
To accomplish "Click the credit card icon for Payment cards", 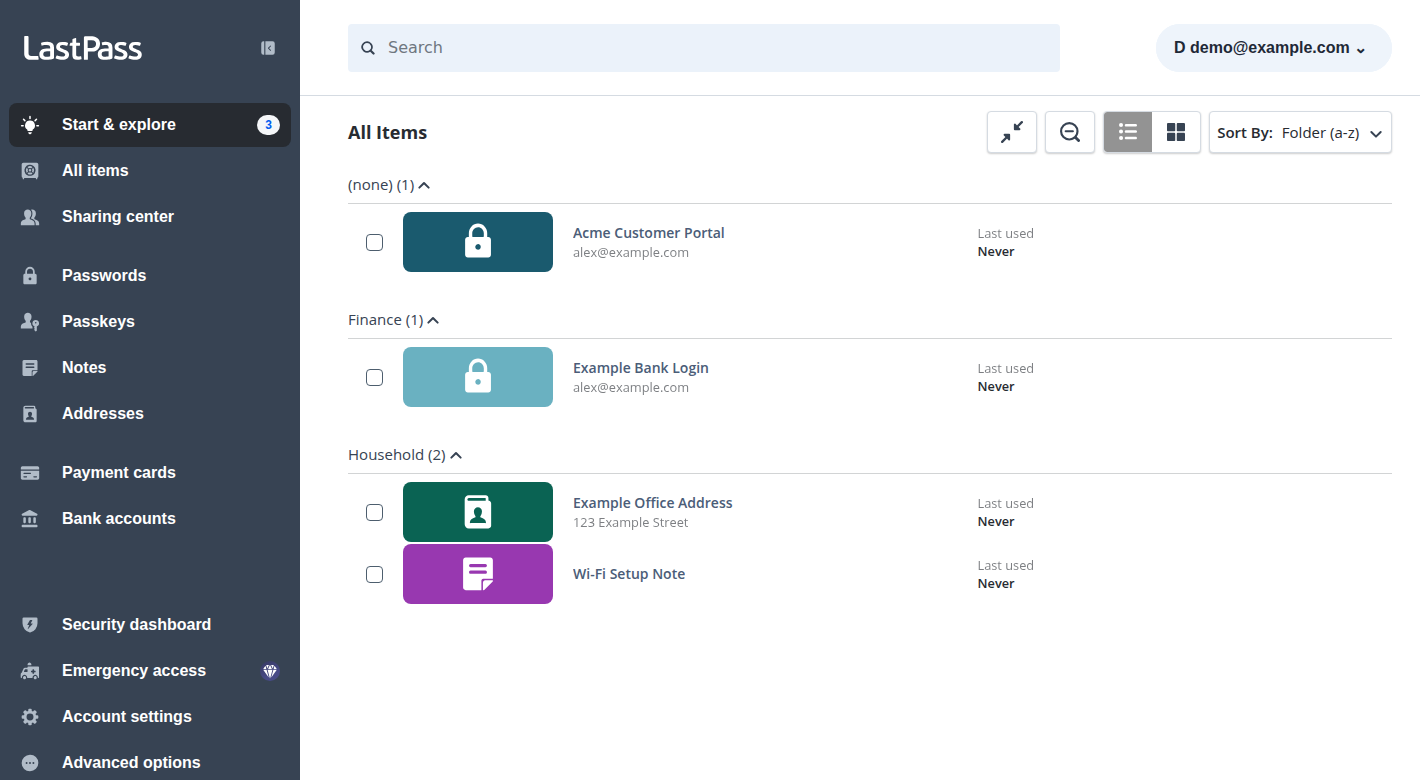I will click(x=30, y=473).
